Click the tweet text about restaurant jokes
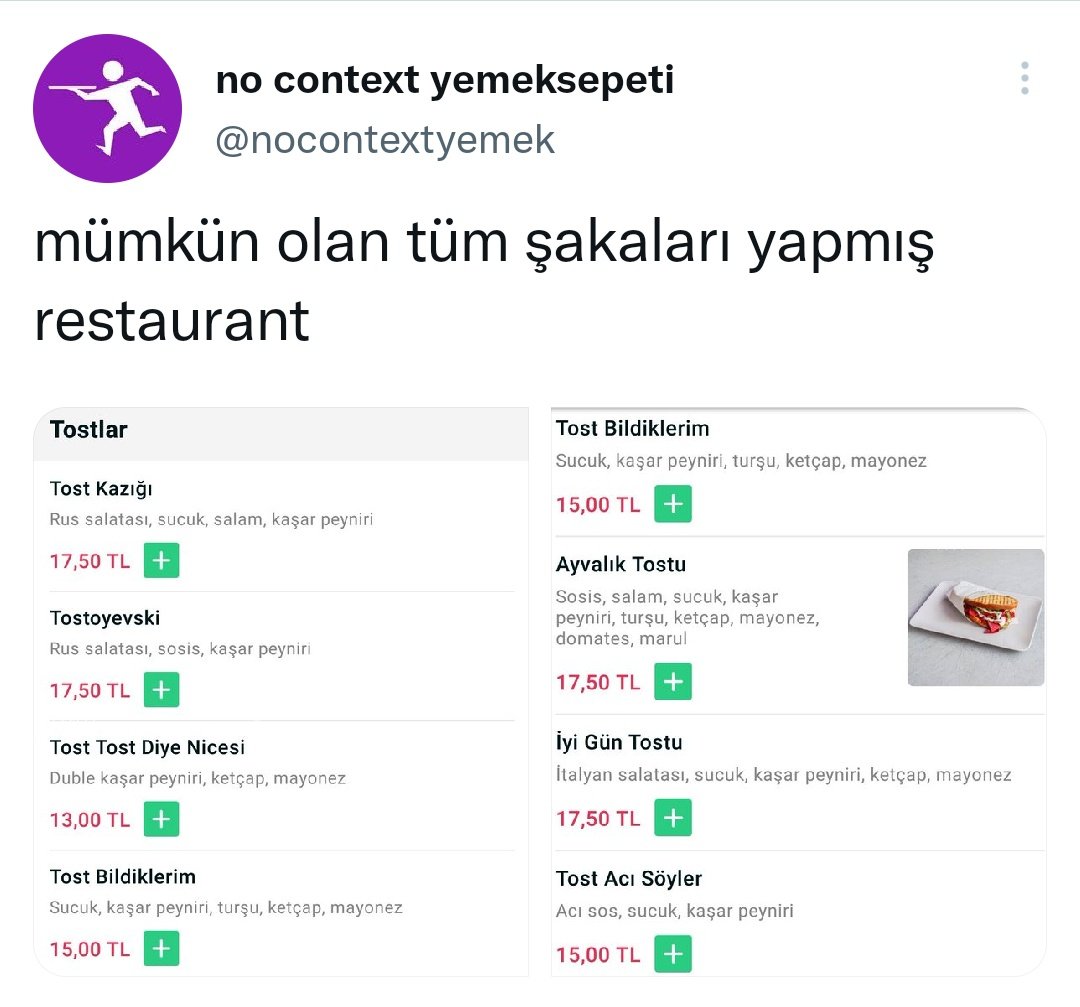This screenshot has width=1080, height=1007. [484, 282]
